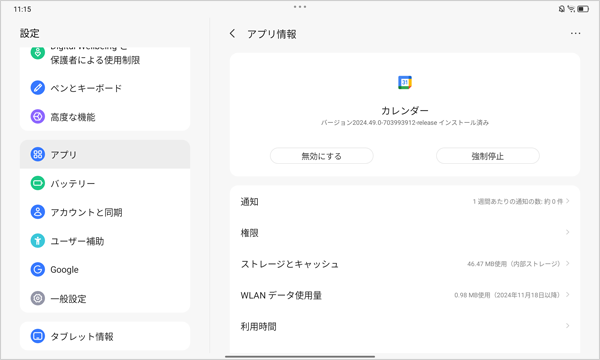Tap the カレンダー app name
The image size is (600, 360).
point(405,111)
